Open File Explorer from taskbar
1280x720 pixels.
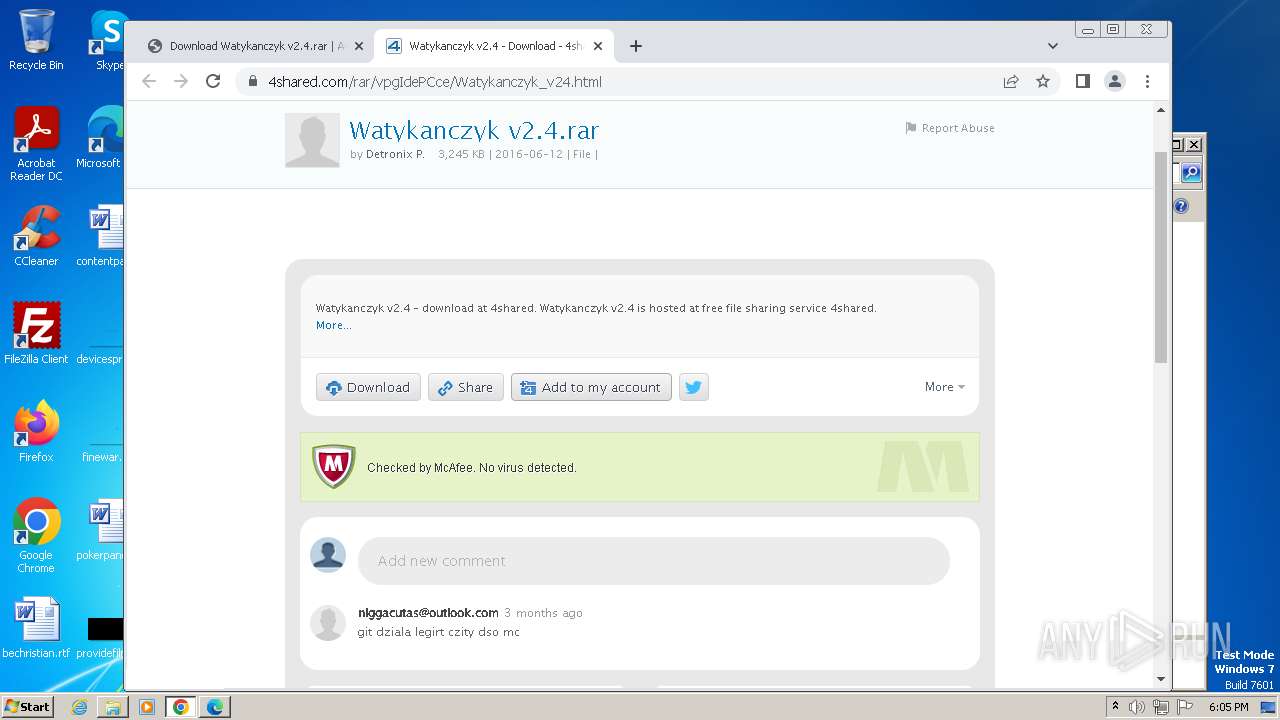coord(113,707)
